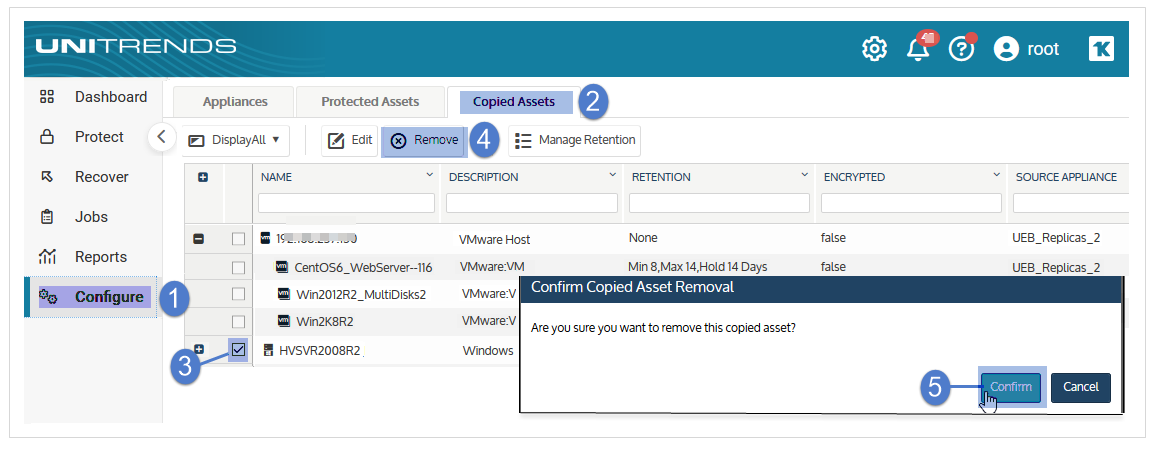This screenshot has height=460, width=1166.
Task: Click the Recover arrow icon
Action: click(47, 177)
